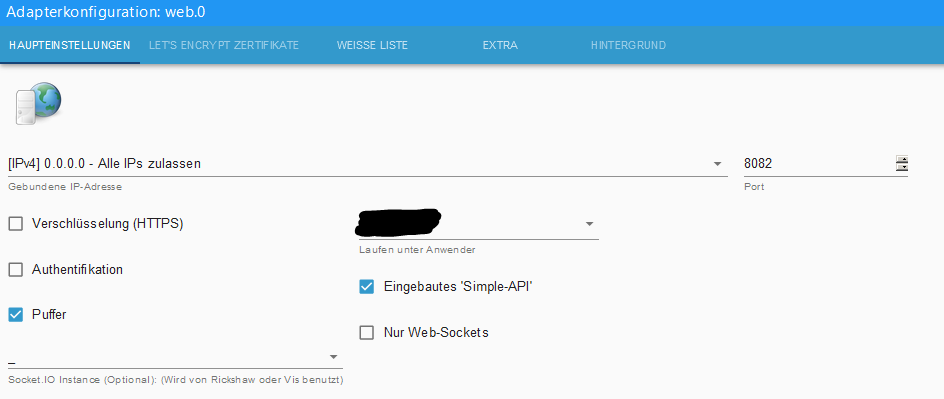Tick the Authentifikation checkbox

click(16, 270)
